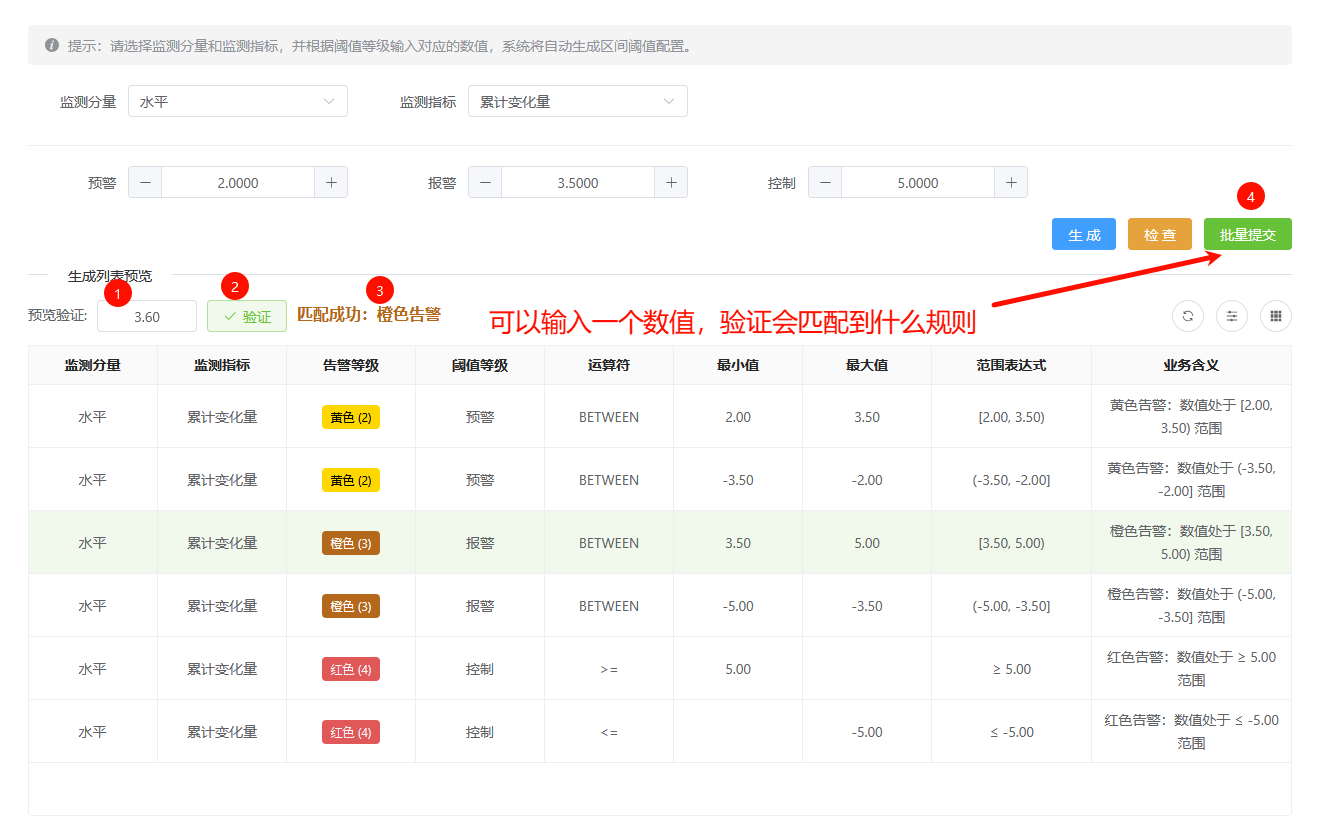Click the 控制 value field showing 5.0000
Viewport: 1325px width, 835px height.
point(917,183)
